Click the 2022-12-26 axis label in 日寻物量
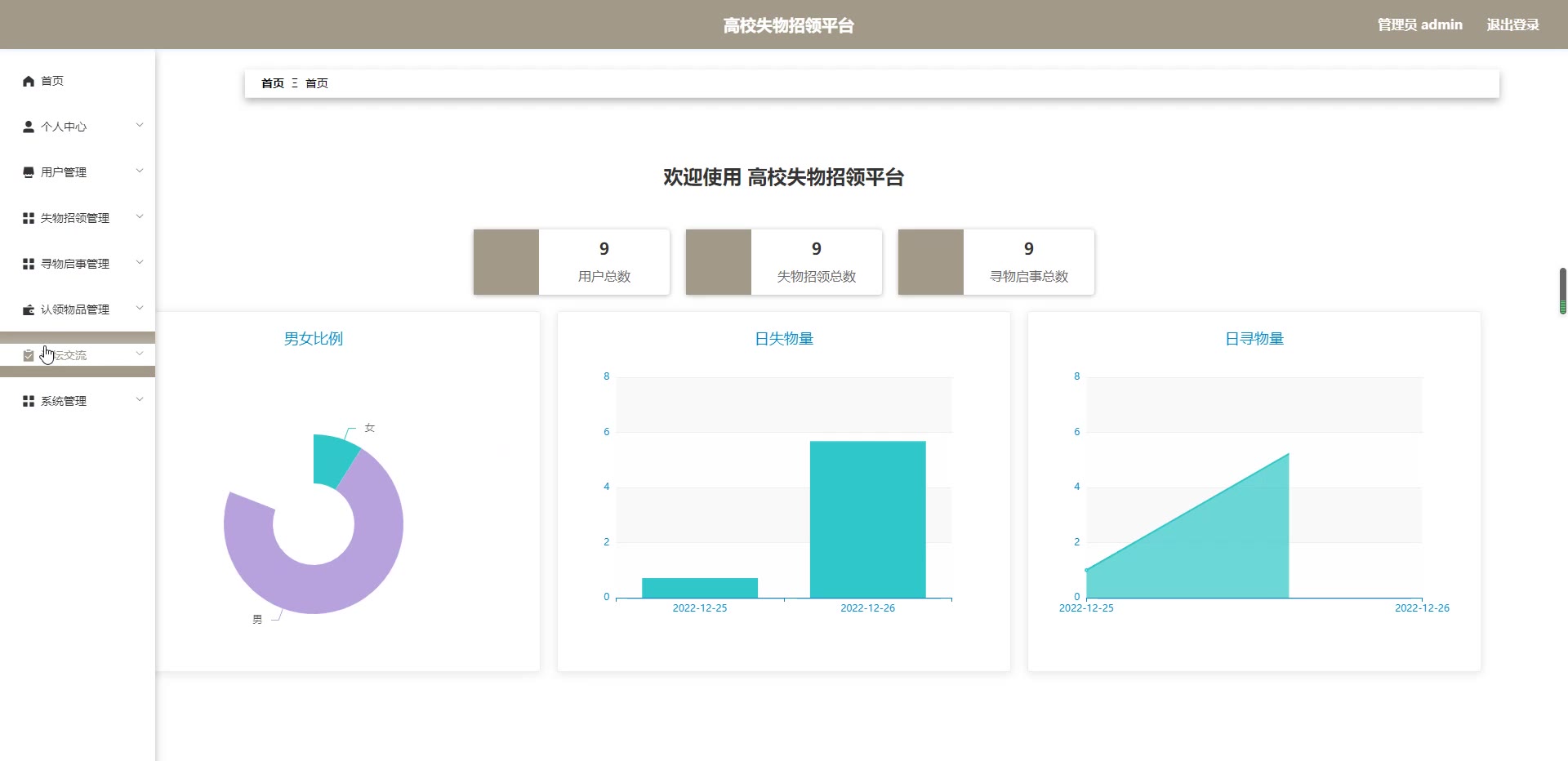1568x761 pixels. coord(1422,608)
